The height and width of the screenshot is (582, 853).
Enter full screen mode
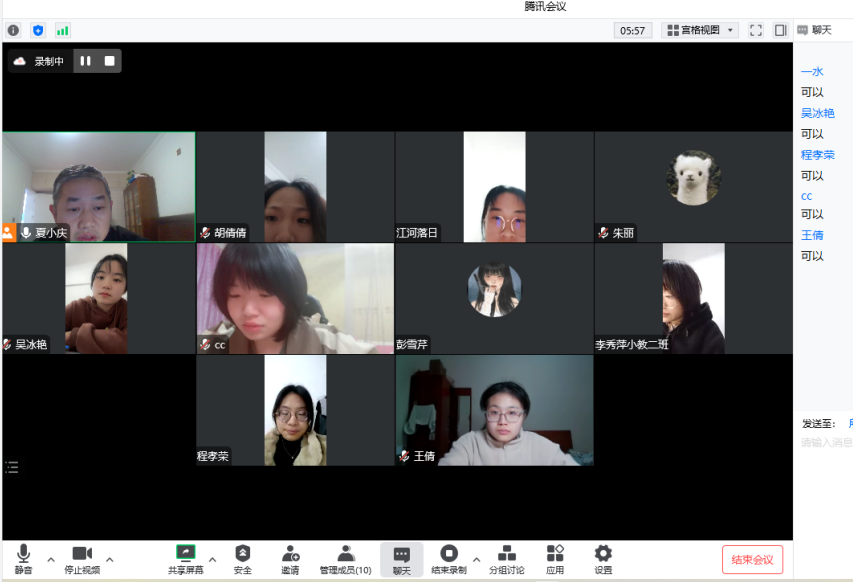click(756, 31)
